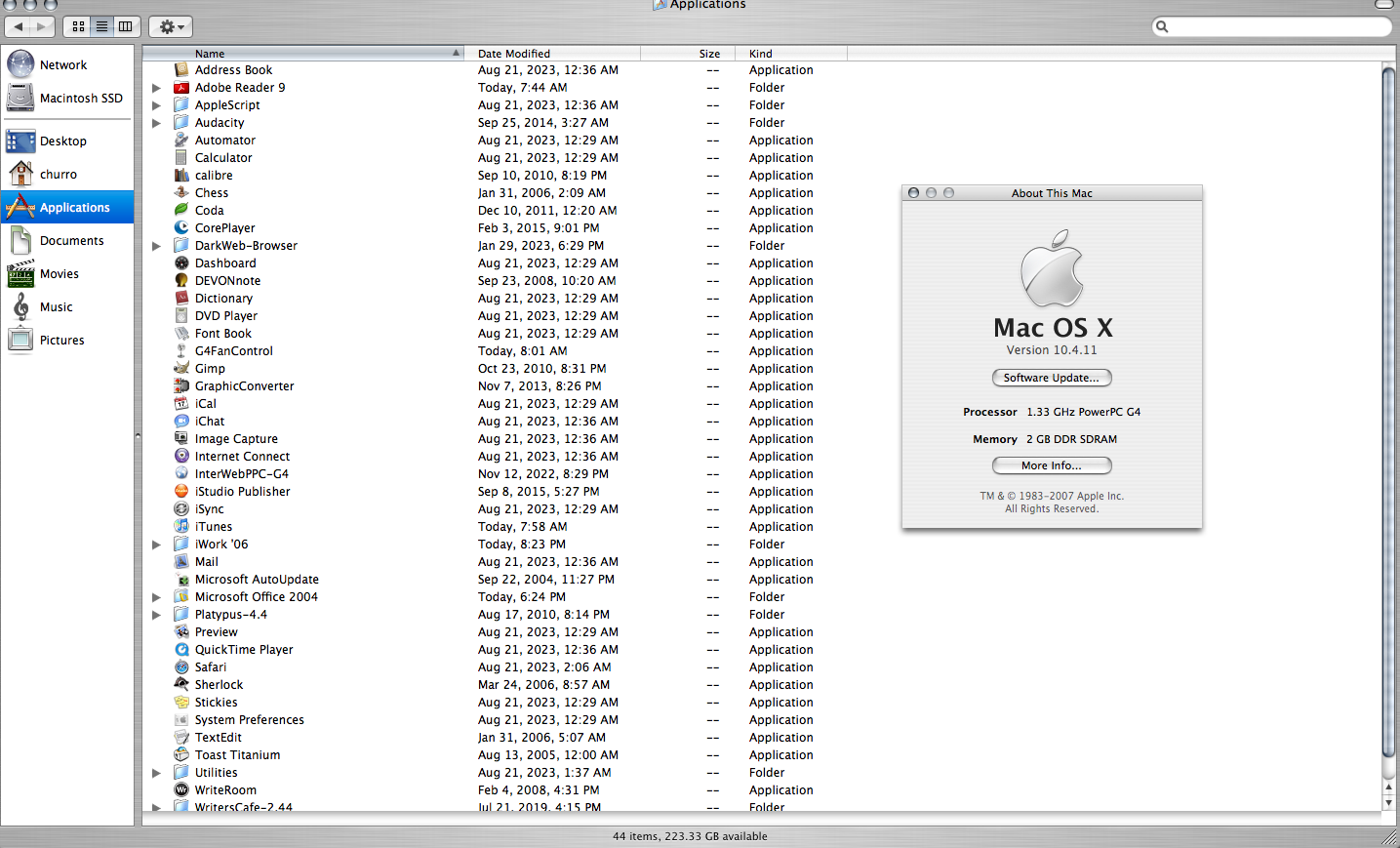1400x848 pixels.
Task: Select the WriteRoom app icon
Action: (x=181, y=789)
